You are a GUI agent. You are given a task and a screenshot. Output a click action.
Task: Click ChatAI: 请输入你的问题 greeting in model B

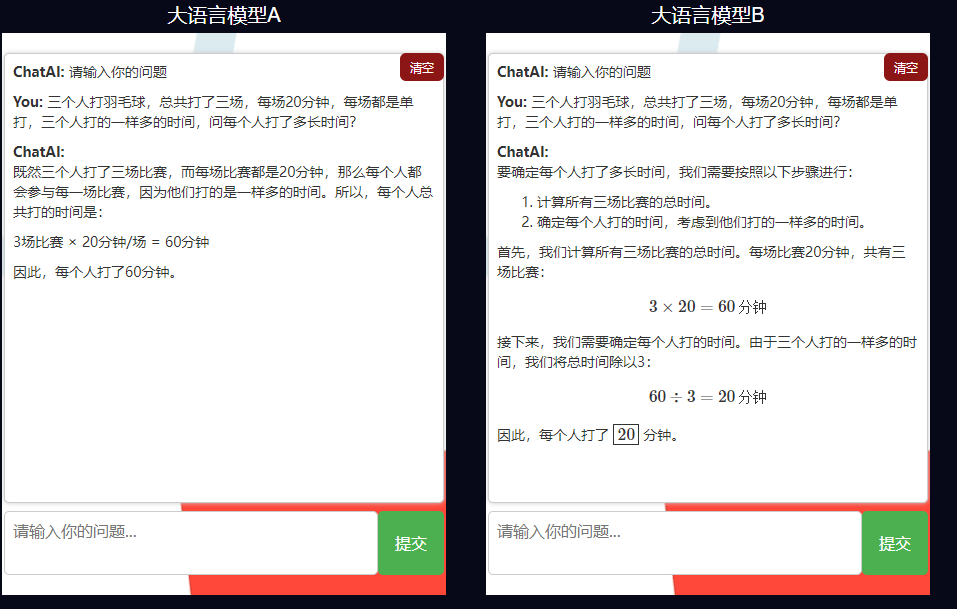(x=574, y=72)
